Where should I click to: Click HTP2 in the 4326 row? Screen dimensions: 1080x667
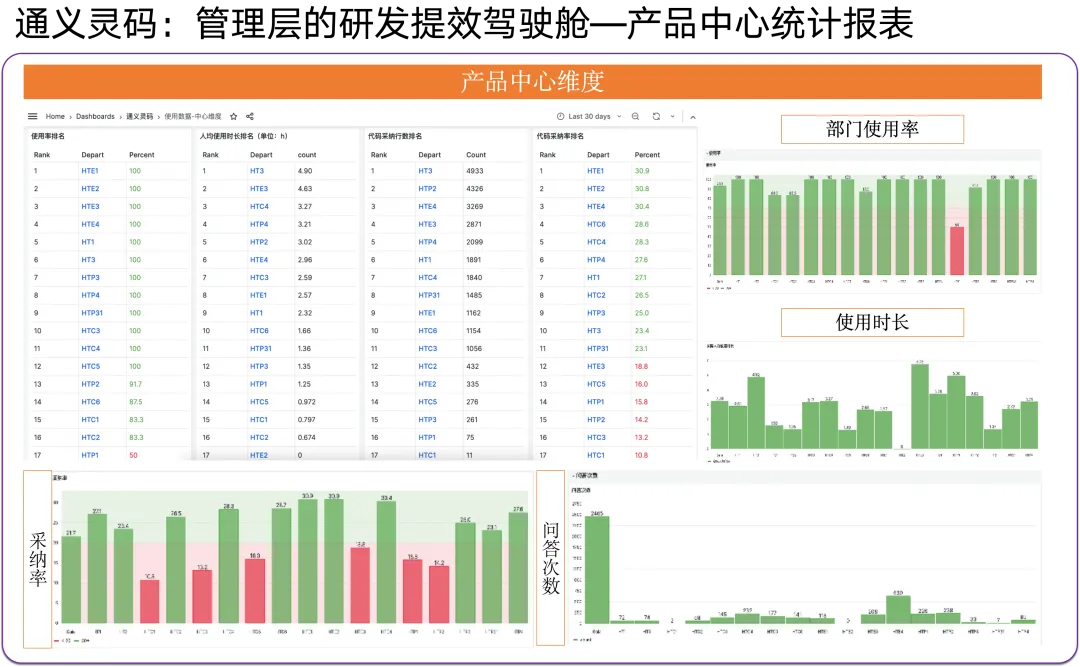pos(427,189)
